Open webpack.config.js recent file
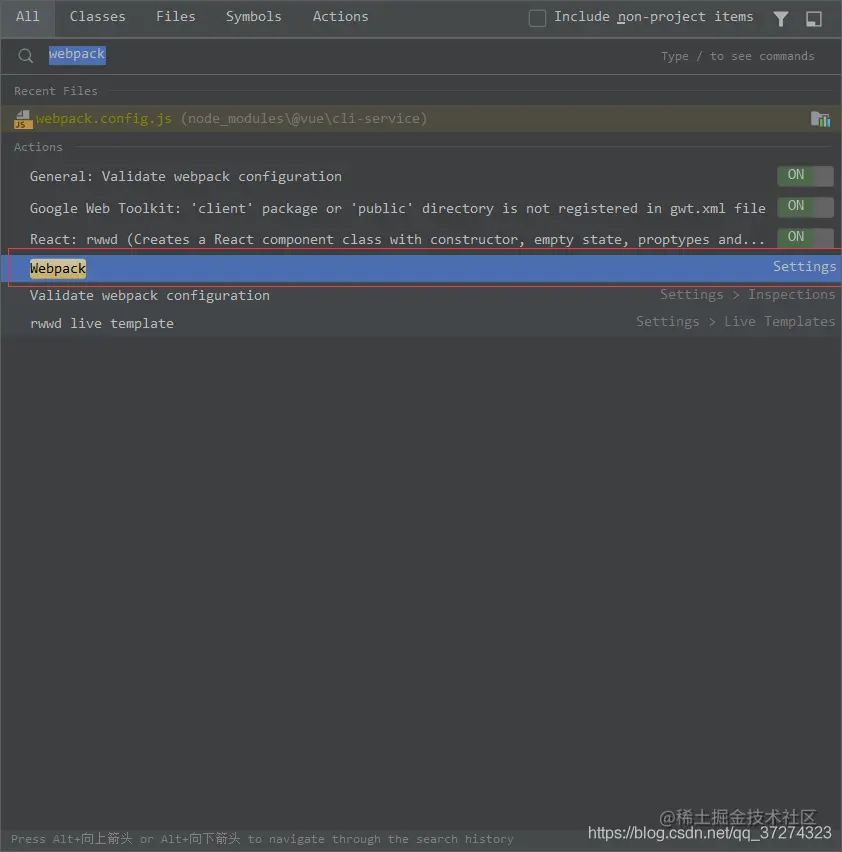This screenshot has height=852, width=842. pos(421,118)
